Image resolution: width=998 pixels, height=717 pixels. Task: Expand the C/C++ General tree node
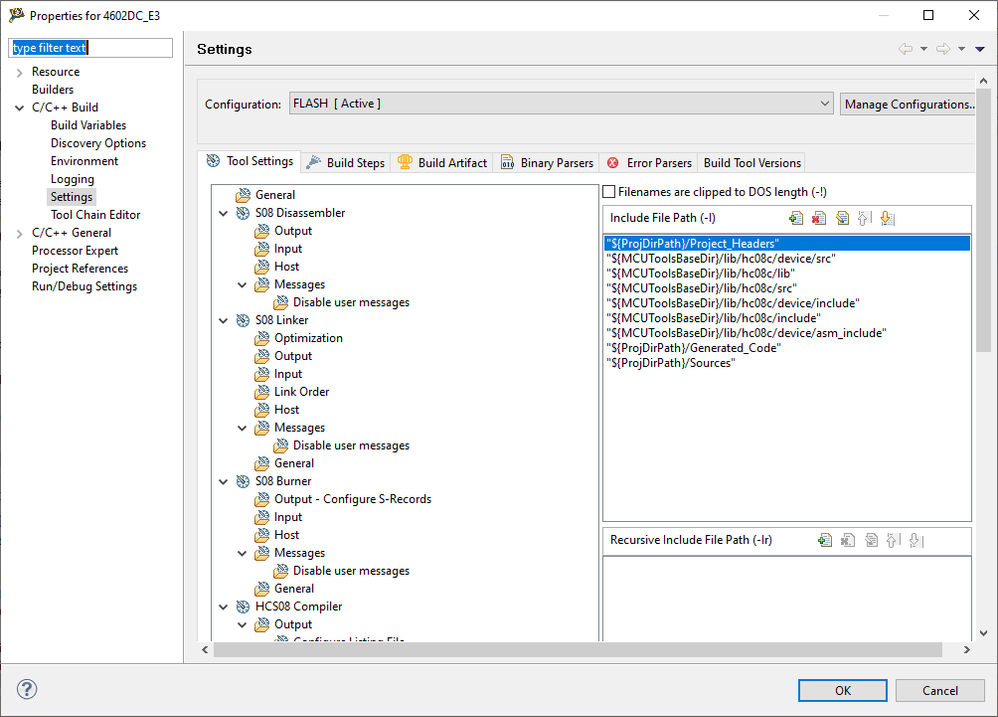[19, 233]
